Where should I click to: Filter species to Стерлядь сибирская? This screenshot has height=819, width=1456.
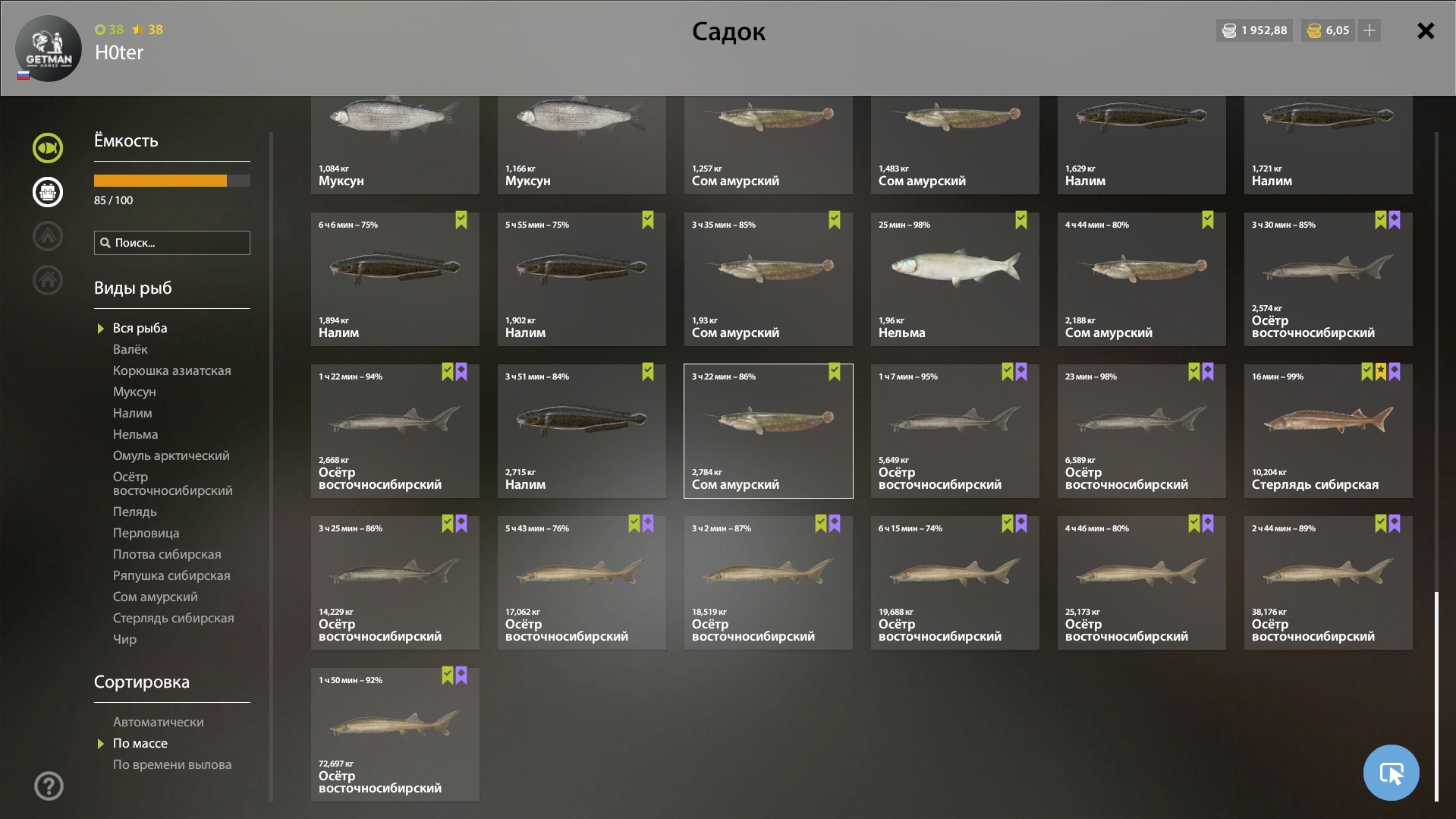(x=173, y=618)
